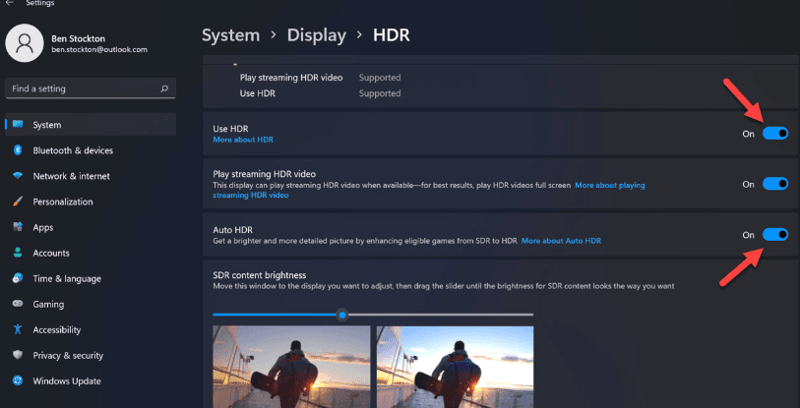Go to System in the breadcrumb
This screenshot has width=800, height=408.
pyautogui.click(x=231, y=35)
